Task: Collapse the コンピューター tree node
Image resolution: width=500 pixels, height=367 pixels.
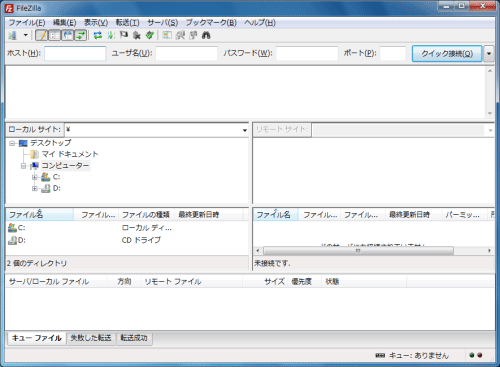Action: click(23, 166)
